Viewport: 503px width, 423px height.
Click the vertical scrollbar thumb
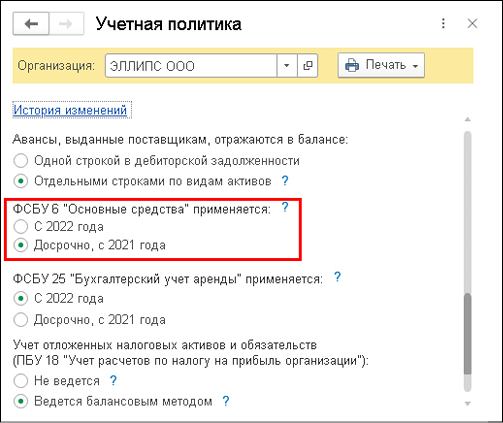tap(468, 334)
